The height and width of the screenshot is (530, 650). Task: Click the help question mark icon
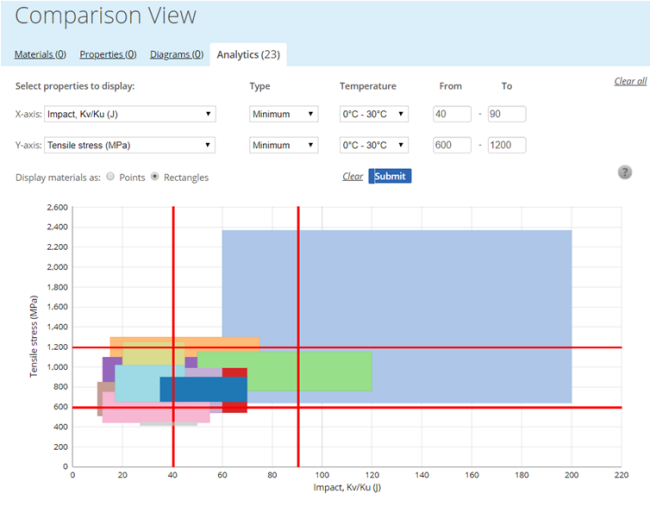point(625,172)
